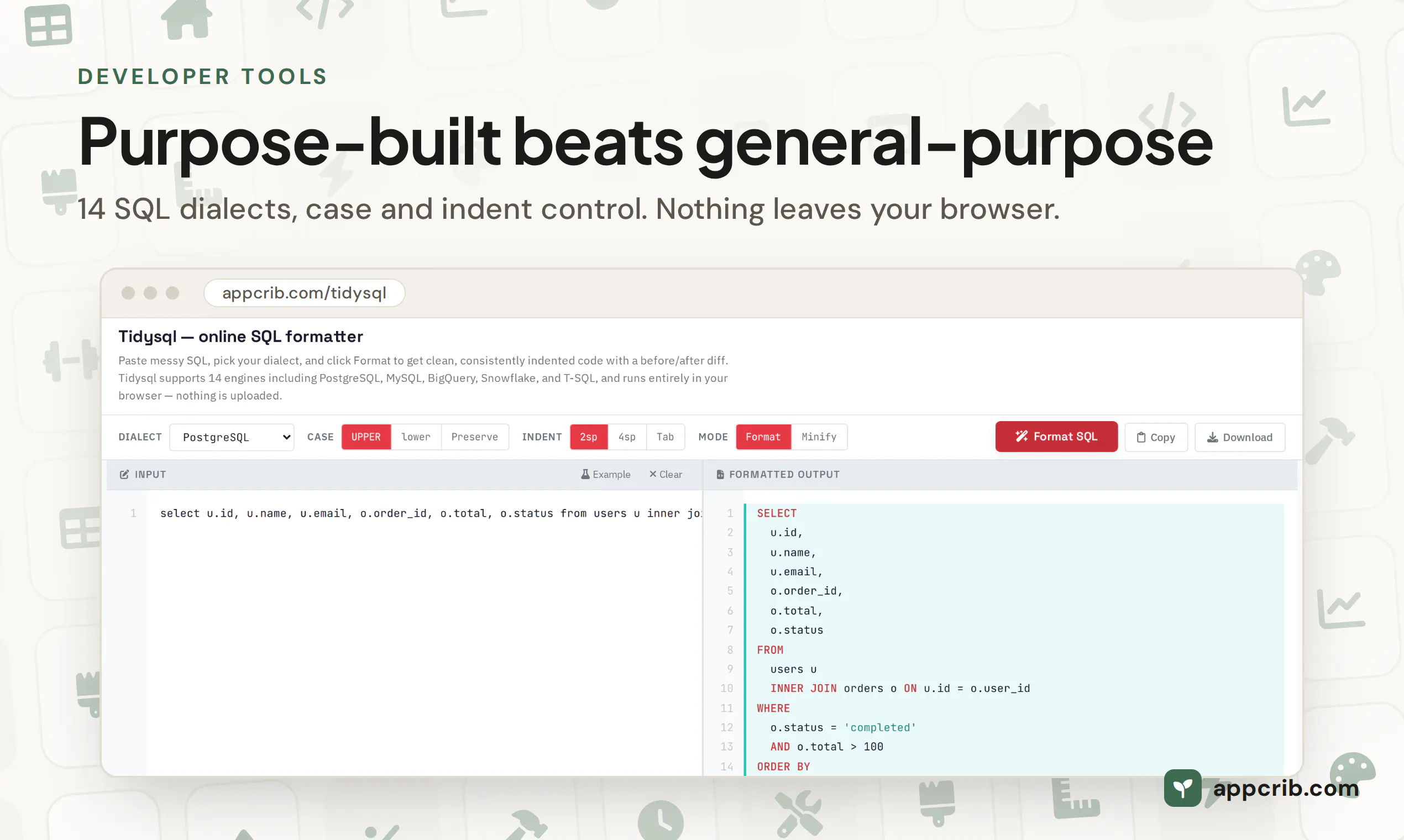Click the DEVELOPER TOOLS heading
Screen dimensions: 1404x840
point(203,76)
